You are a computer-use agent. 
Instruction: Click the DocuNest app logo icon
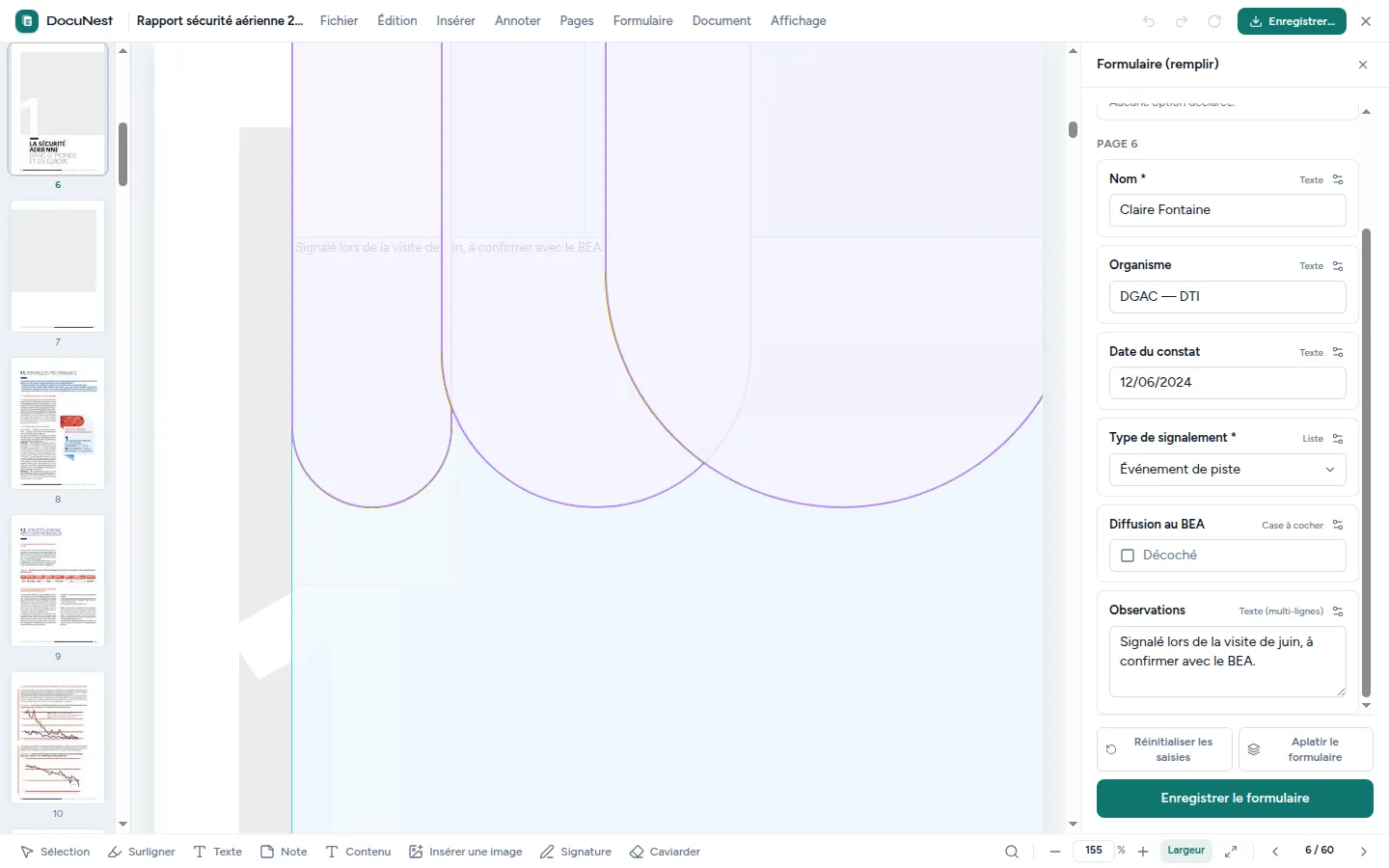tap(27, 20)
